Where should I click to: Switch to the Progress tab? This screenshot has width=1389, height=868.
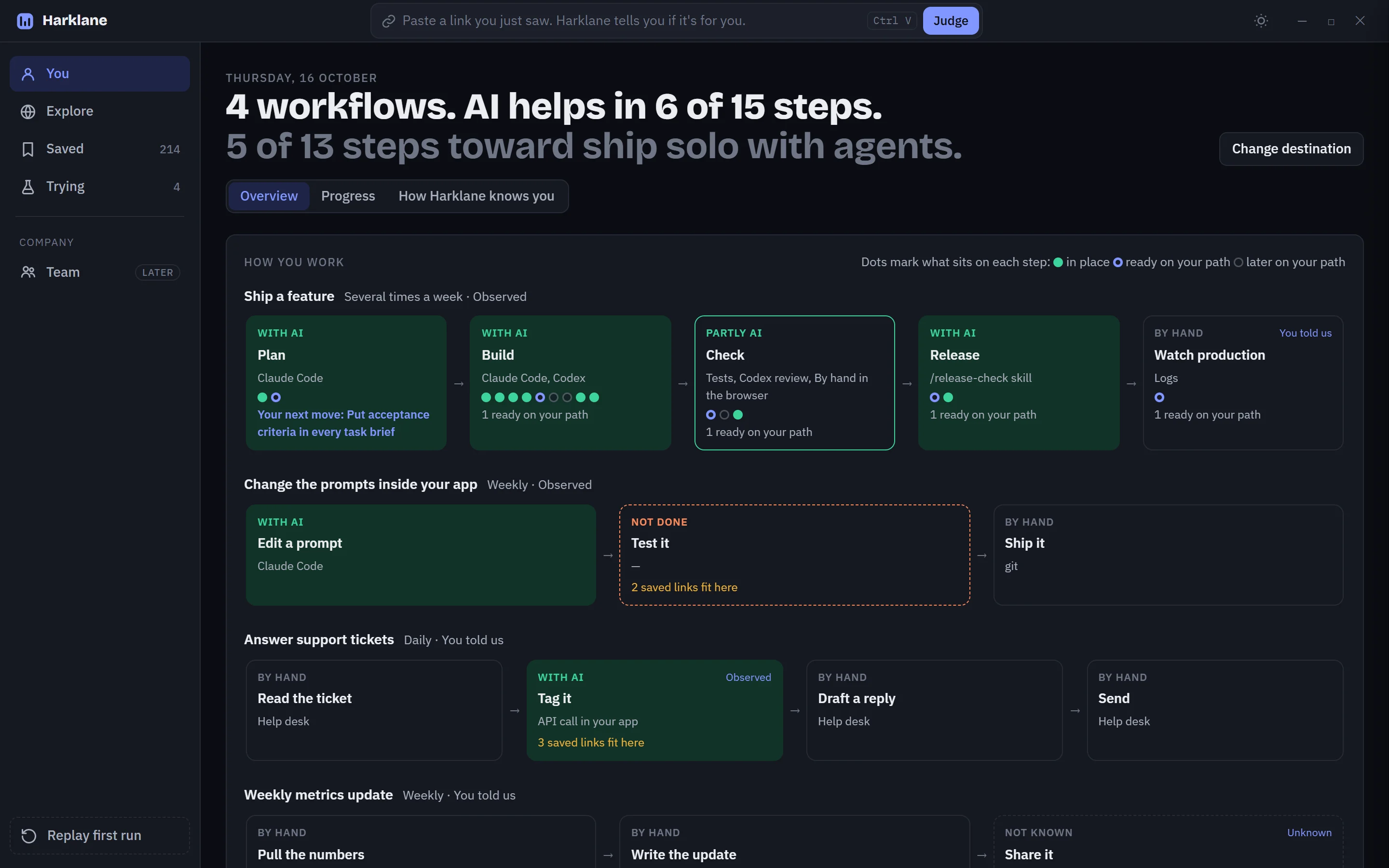348,196
